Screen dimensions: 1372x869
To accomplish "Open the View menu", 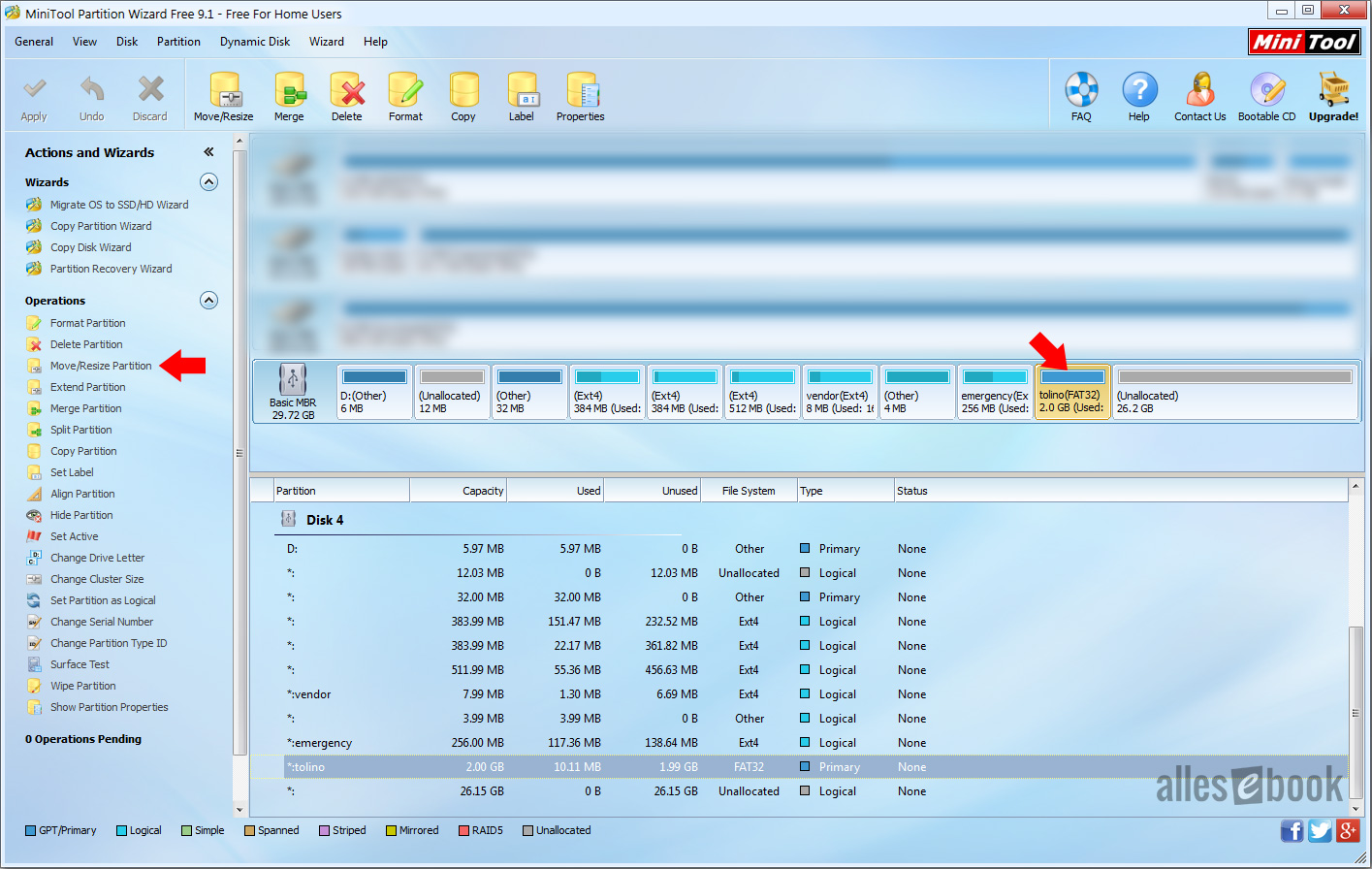I will pyautogui.click(x=84, y=42).
